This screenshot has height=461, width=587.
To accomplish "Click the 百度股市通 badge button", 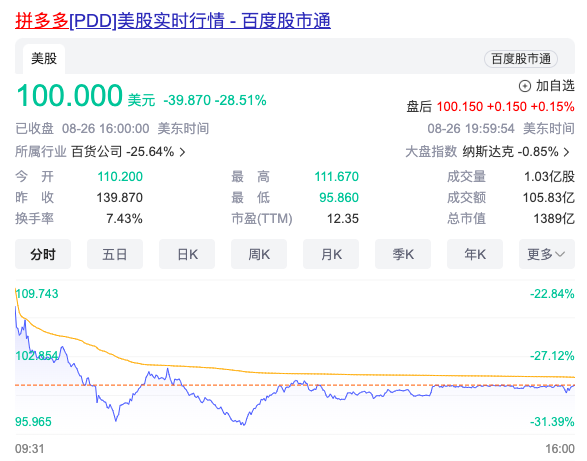I will [x=521, y=59].
